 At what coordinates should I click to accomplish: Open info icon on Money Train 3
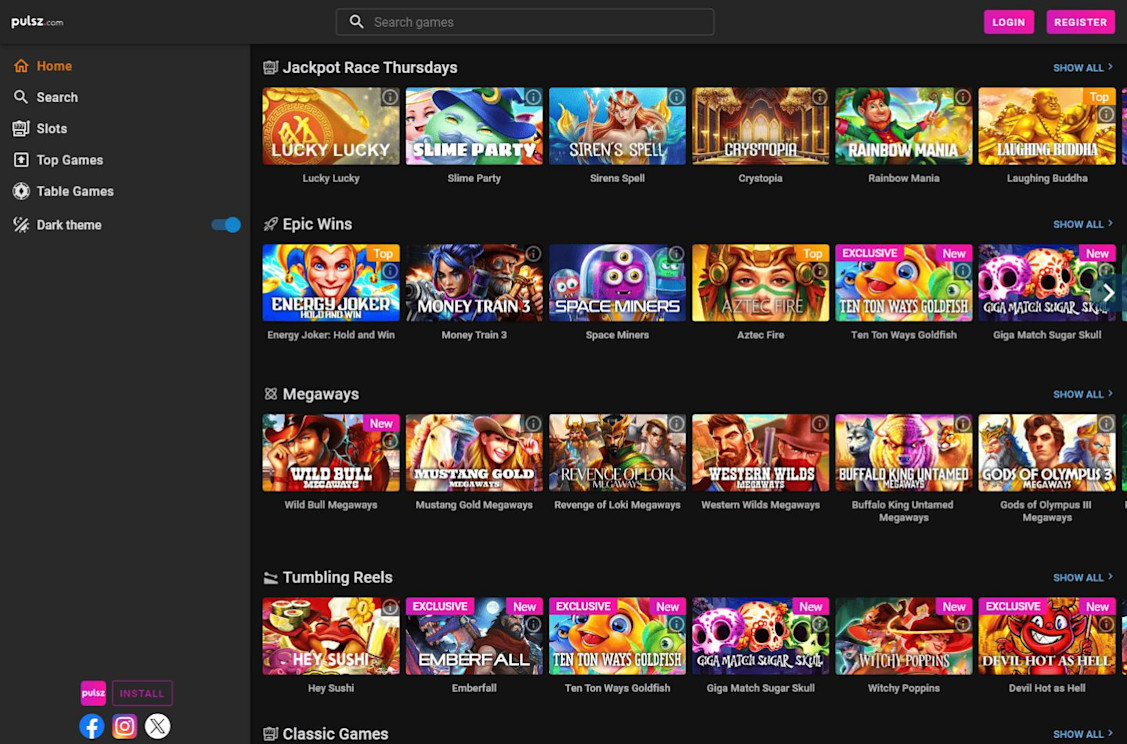pos(533,253)
